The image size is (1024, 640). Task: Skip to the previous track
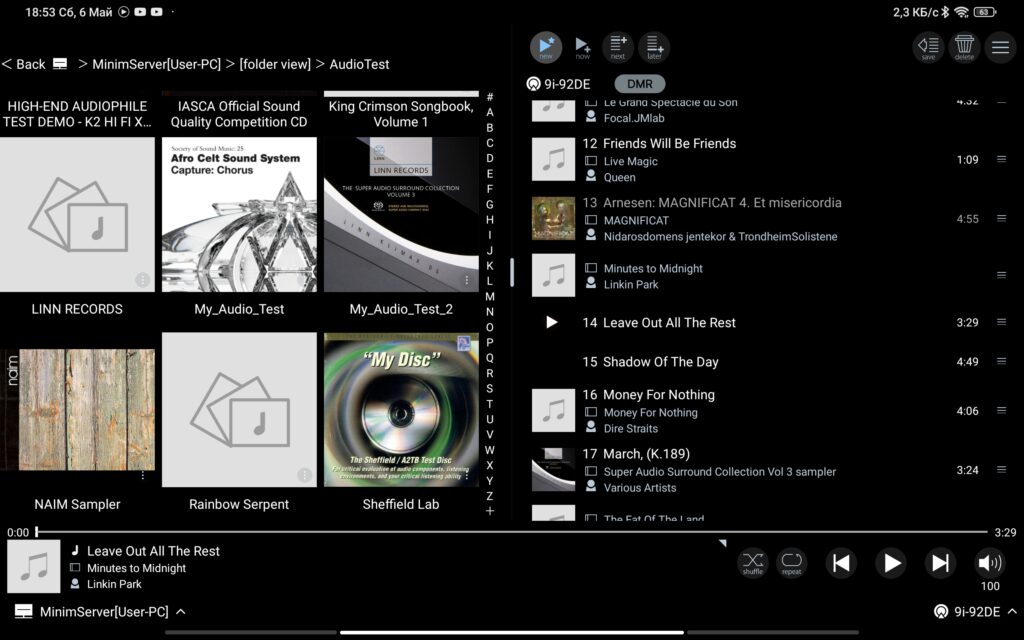(x=841, y=562)
